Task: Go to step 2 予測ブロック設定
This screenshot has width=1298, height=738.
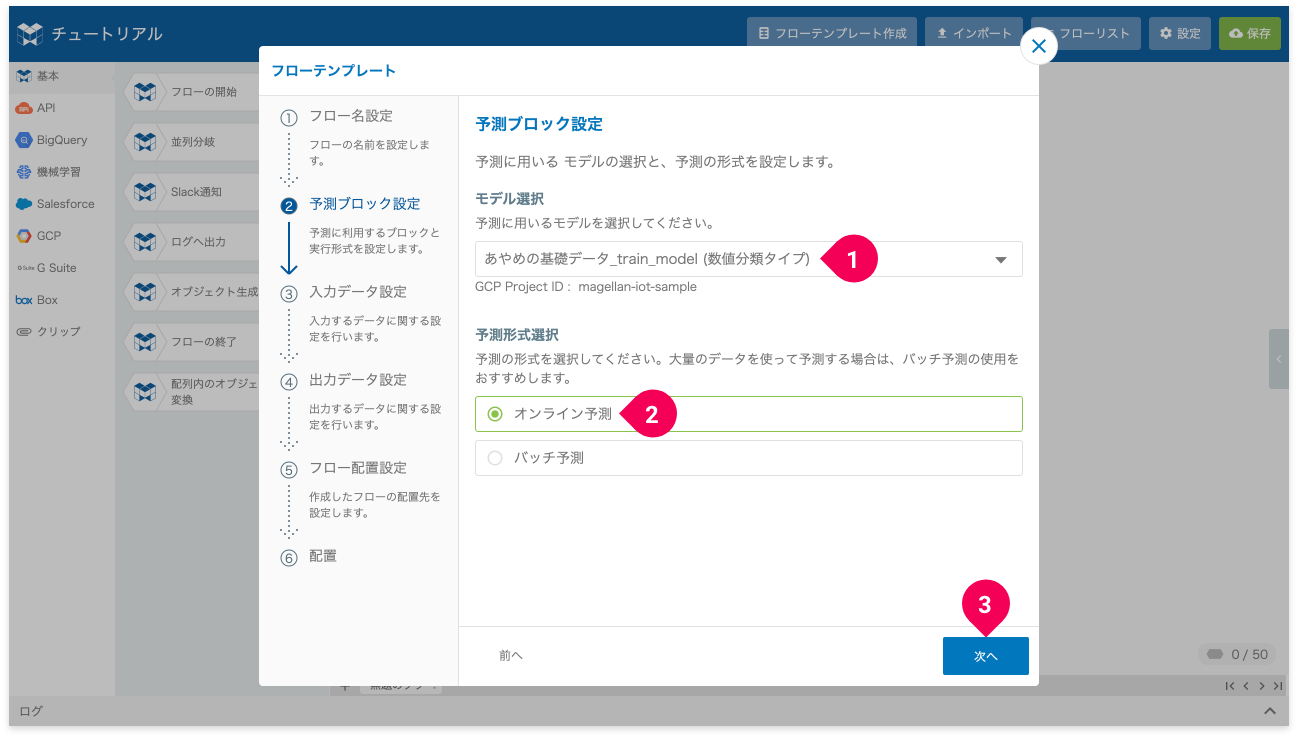Action: pyautogui.click(x=365, y=204)
